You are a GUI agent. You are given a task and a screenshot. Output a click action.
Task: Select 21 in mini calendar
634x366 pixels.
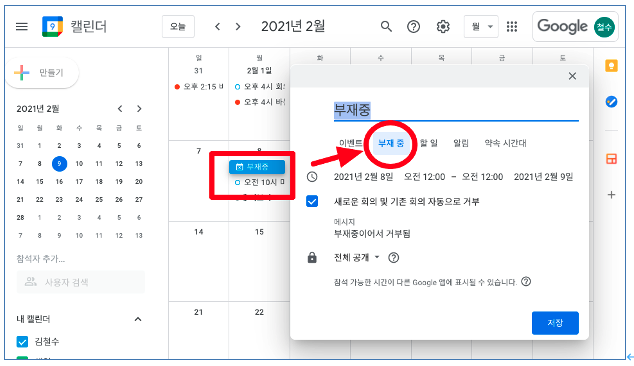(20, 199)
